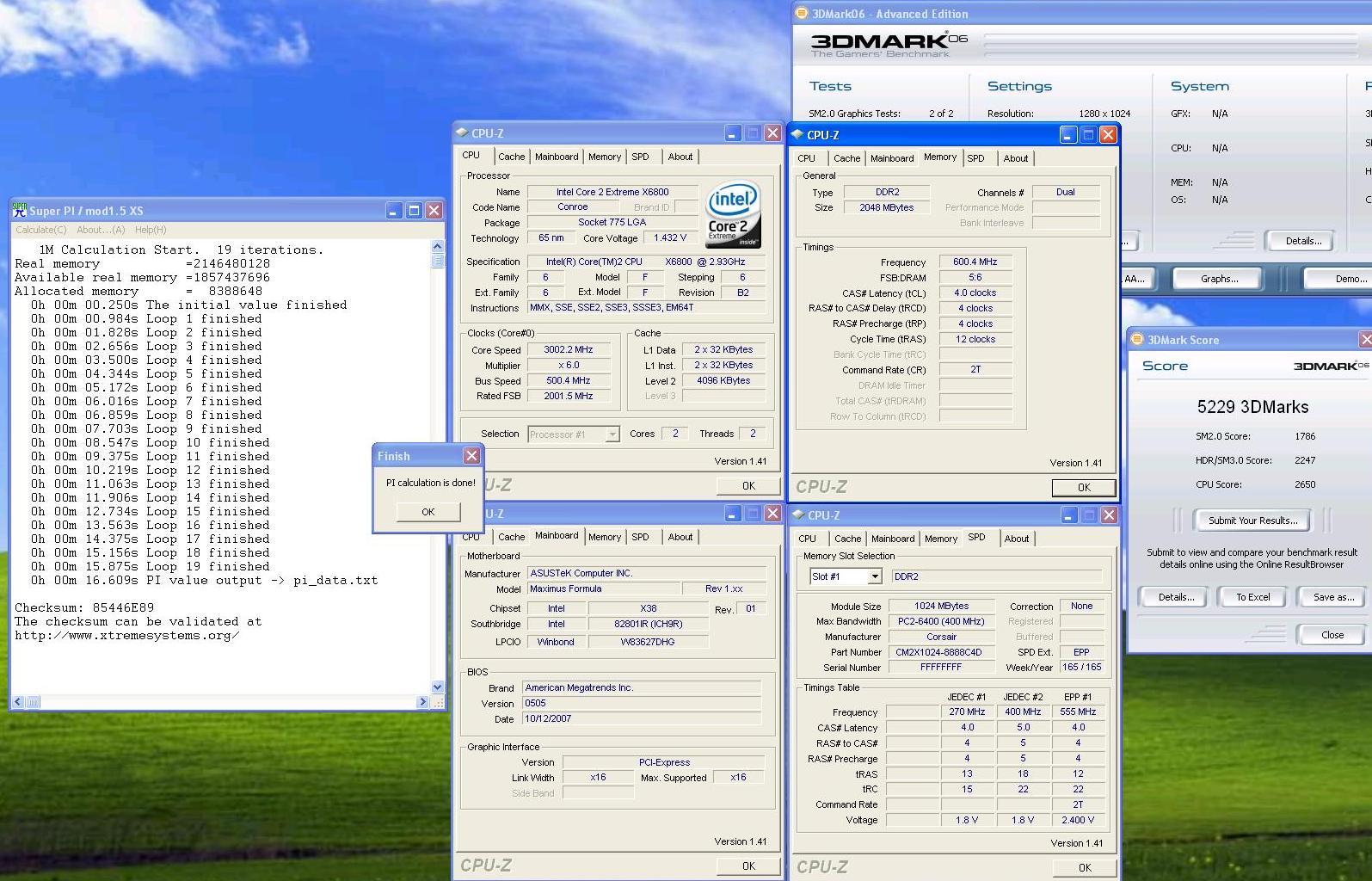Minimize the Super PI window
This screenshot has height=881, width=1372.
[393, 211]
